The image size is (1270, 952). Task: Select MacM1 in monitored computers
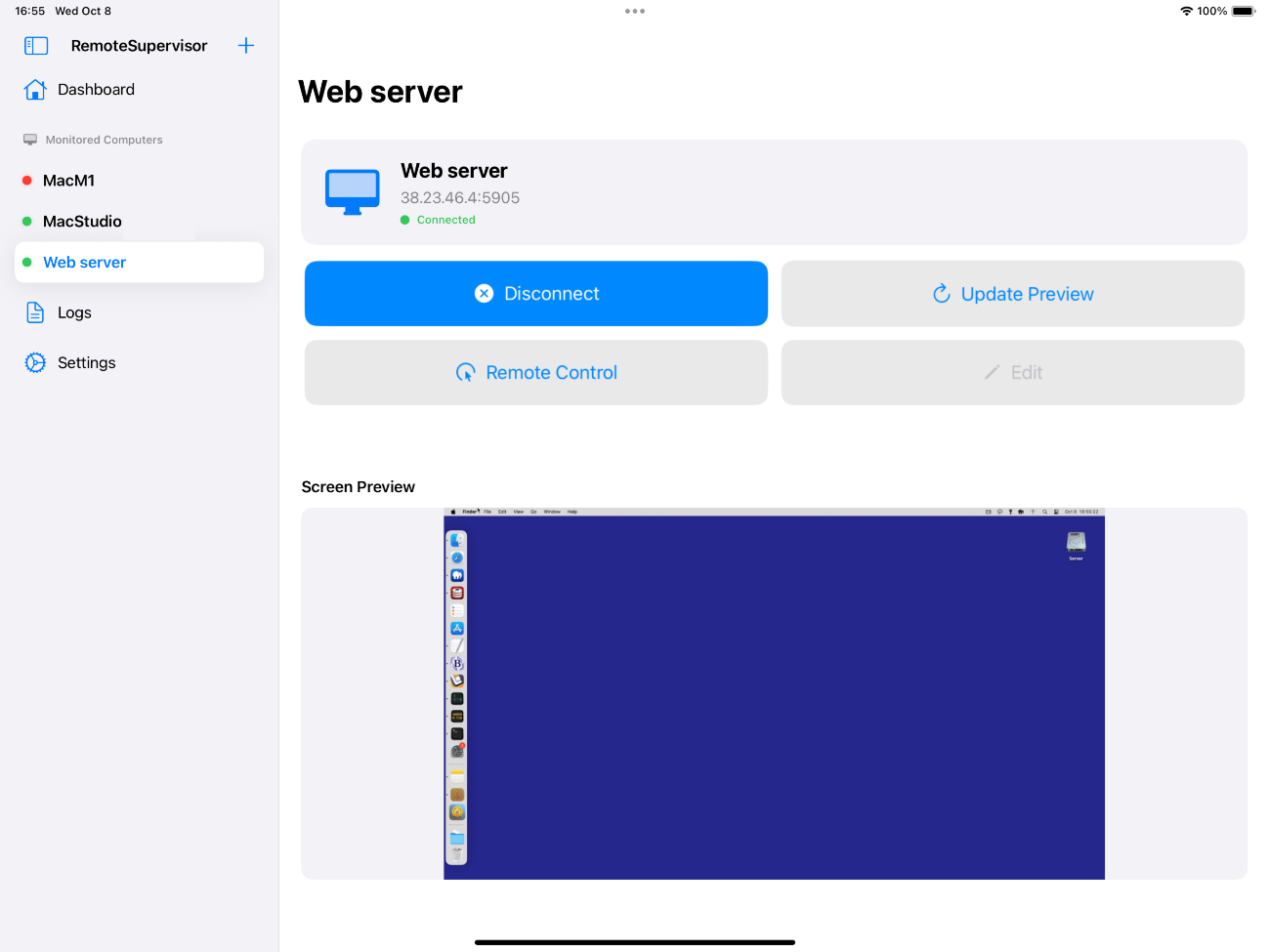click(68, 181)
